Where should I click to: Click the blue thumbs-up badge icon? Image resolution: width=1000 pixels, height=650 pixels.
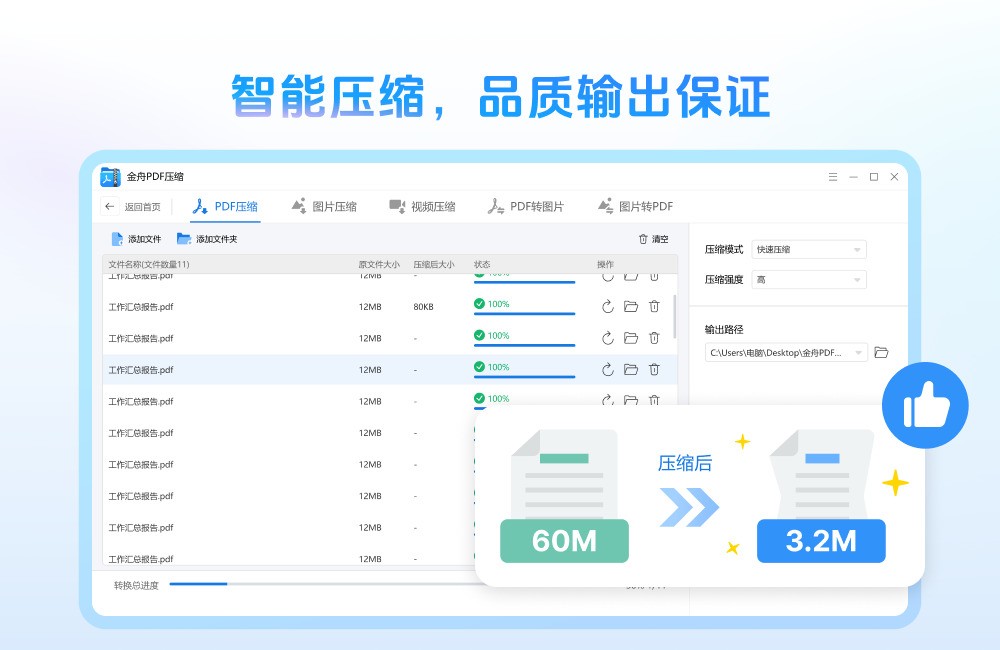point(925,406)
